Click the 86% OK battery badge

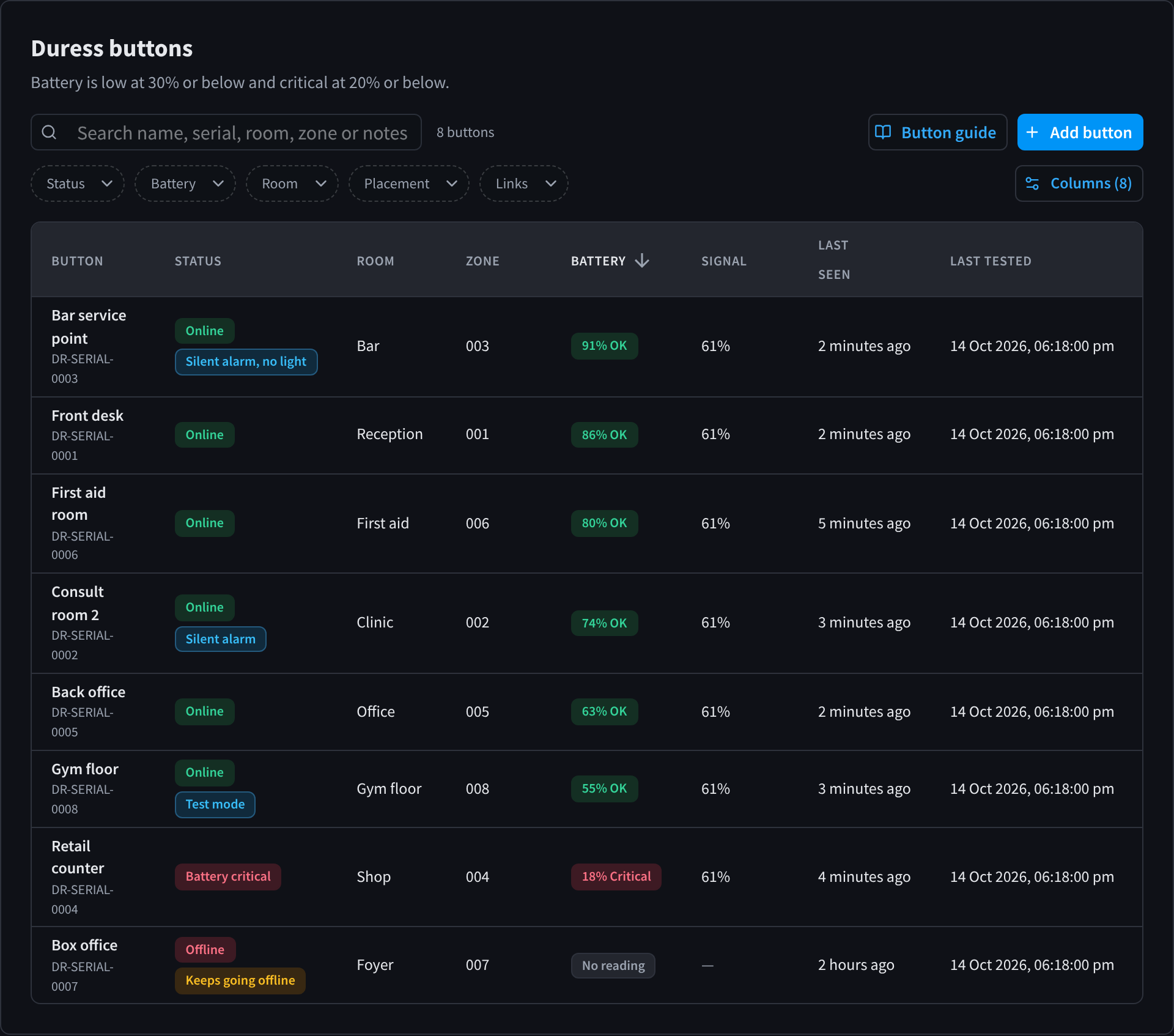pyautogui.click(x=604, y=435)
